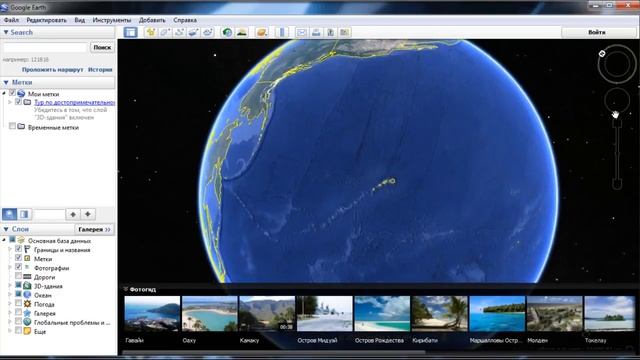
Task: Collapse the Мои метки tree node
Action: pyautogui.click(x=4, y=93)
